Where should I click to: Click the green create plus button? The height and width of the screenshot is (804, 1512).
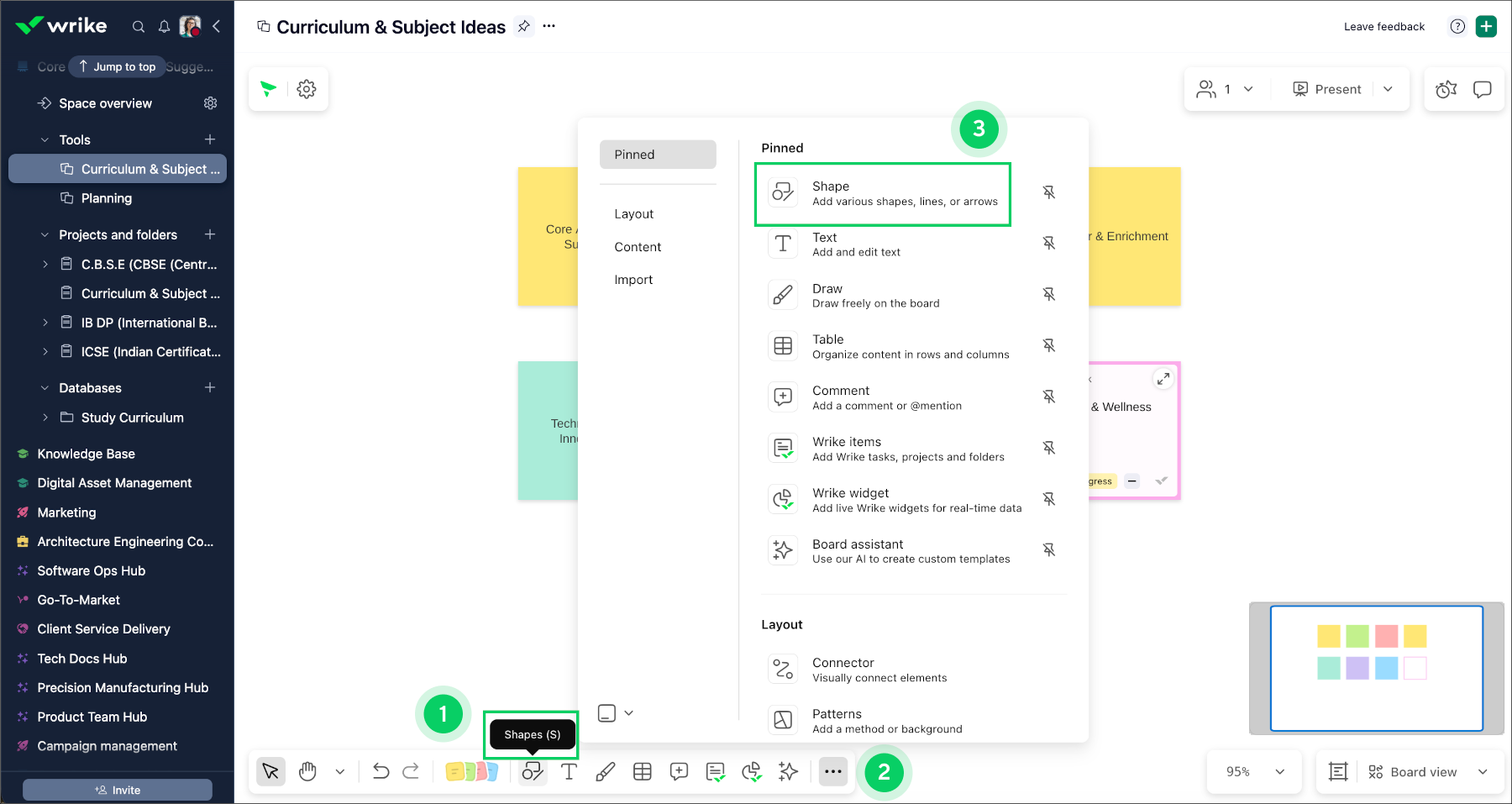pyautogui.click(x=1486, y=26)
